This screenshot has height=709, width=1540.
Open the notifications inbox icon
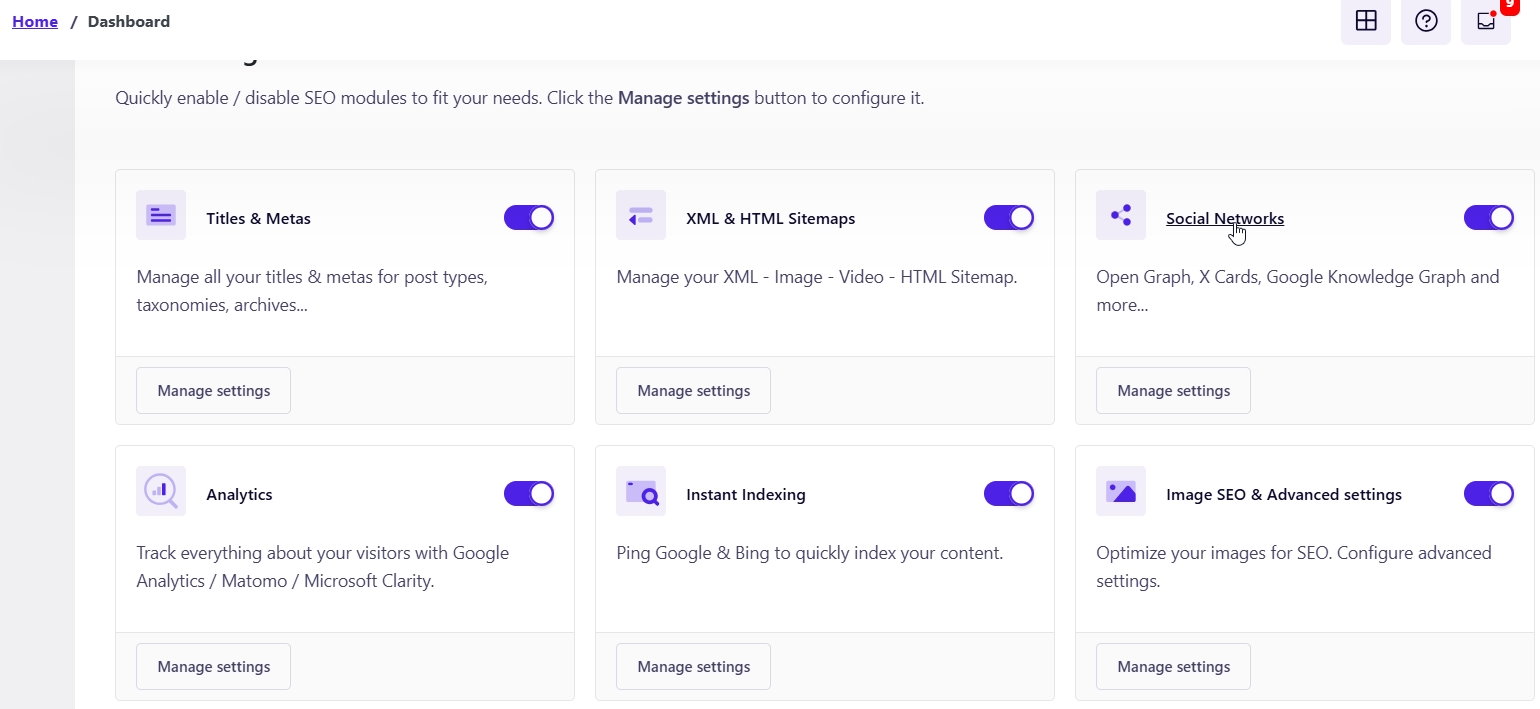[x=1486, y=21]
